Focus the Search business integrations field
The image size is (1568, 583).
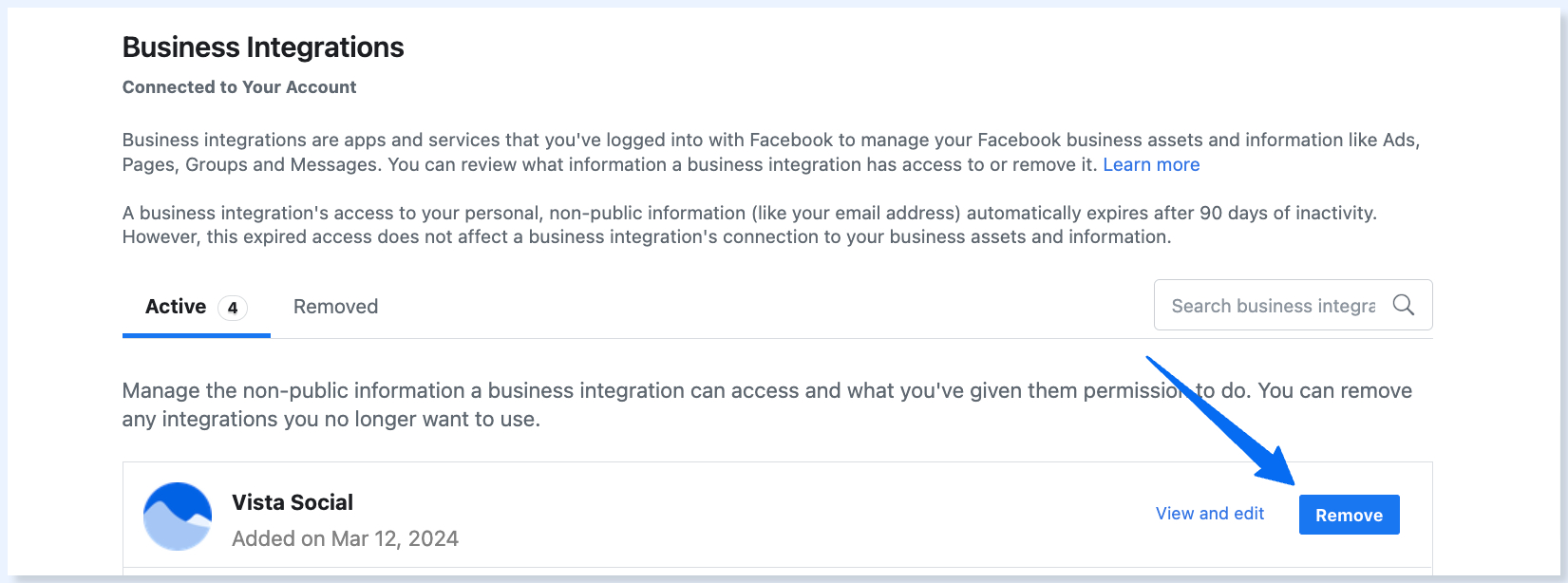pyautogui.click(x=1293, y=305)
